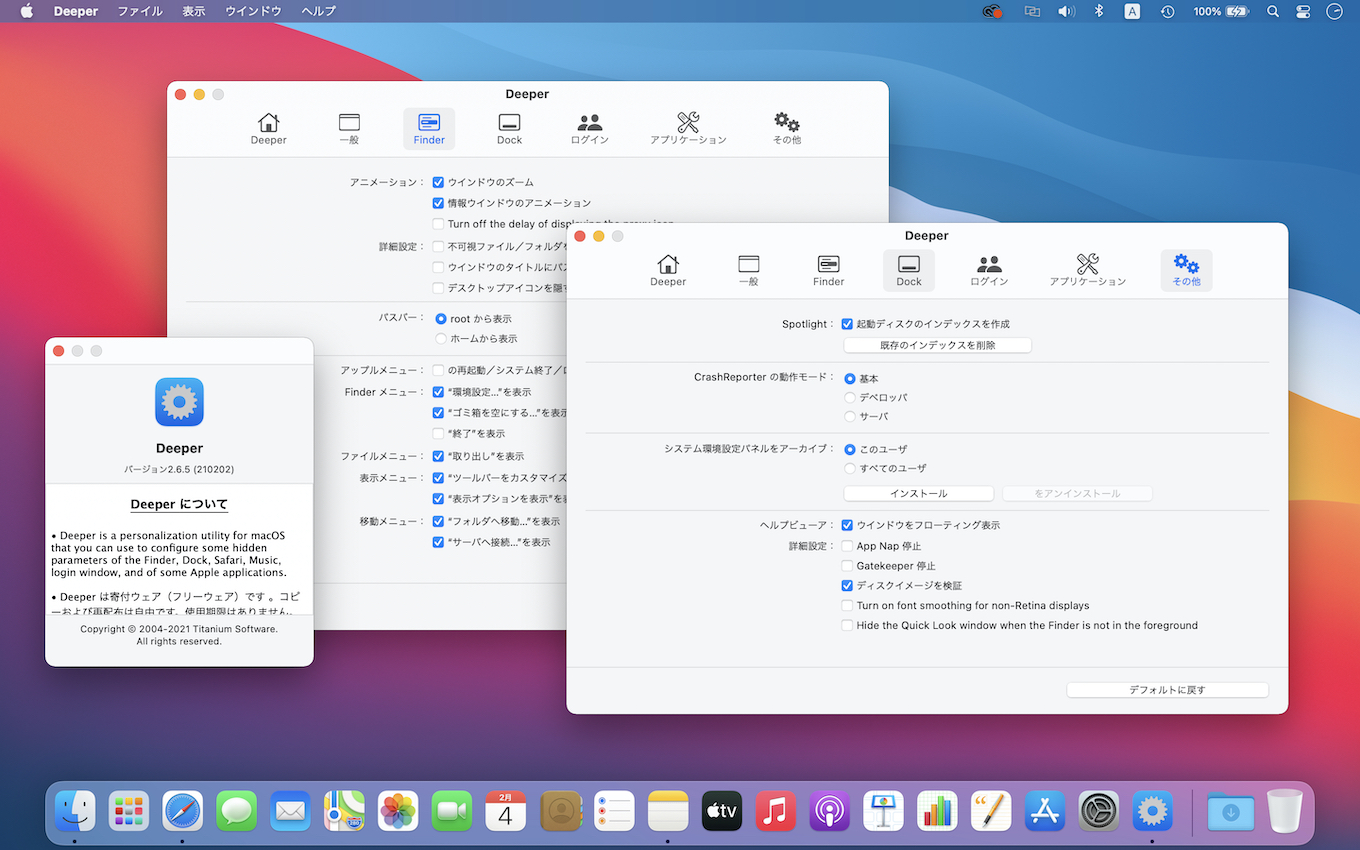Open the ログイン tab in the back window
This screenshot has height=850, width=1360.
tap(589, 128)
